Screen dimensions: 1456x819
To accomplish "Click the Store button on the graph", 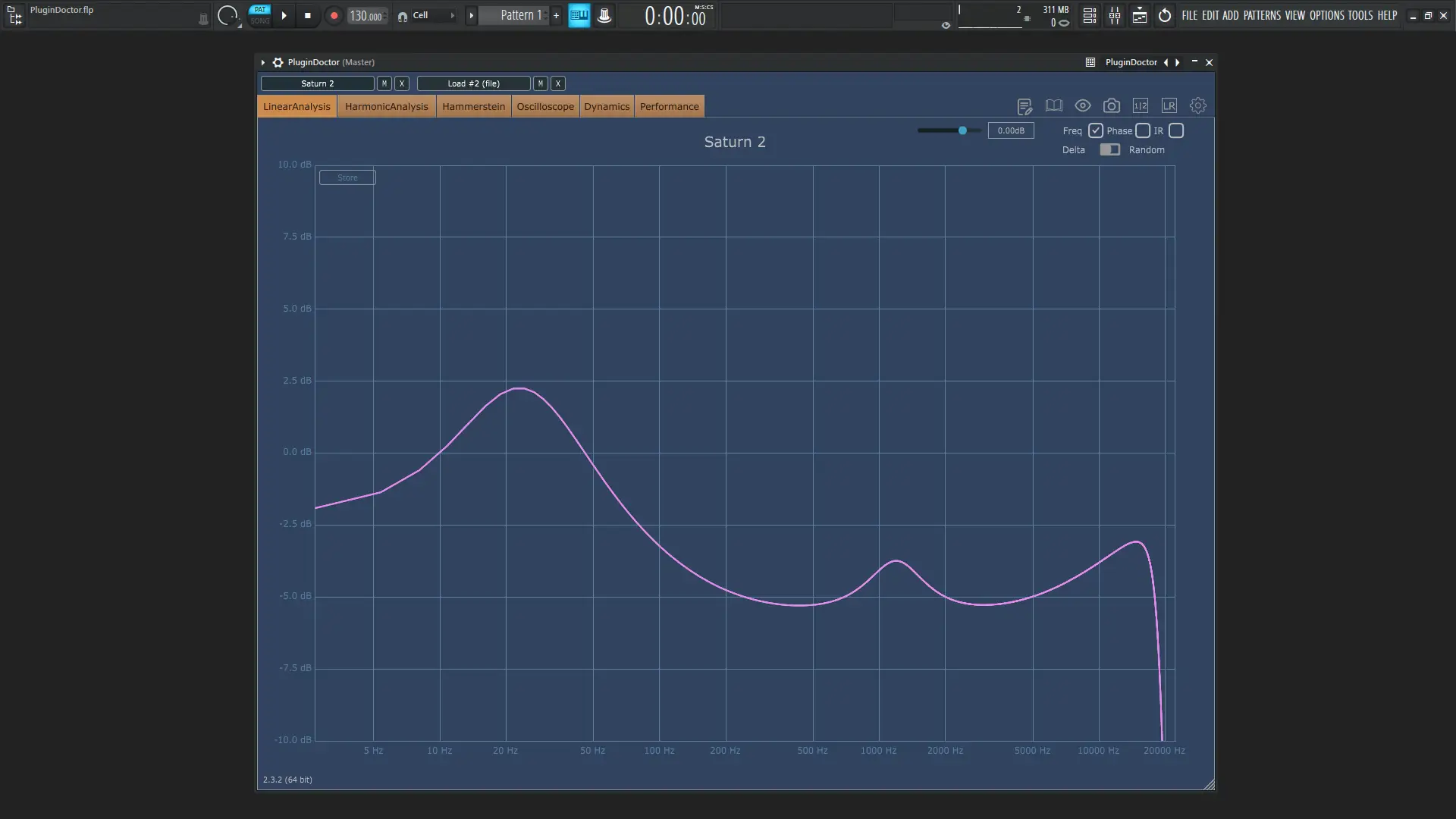I will (x=347, y=177).
